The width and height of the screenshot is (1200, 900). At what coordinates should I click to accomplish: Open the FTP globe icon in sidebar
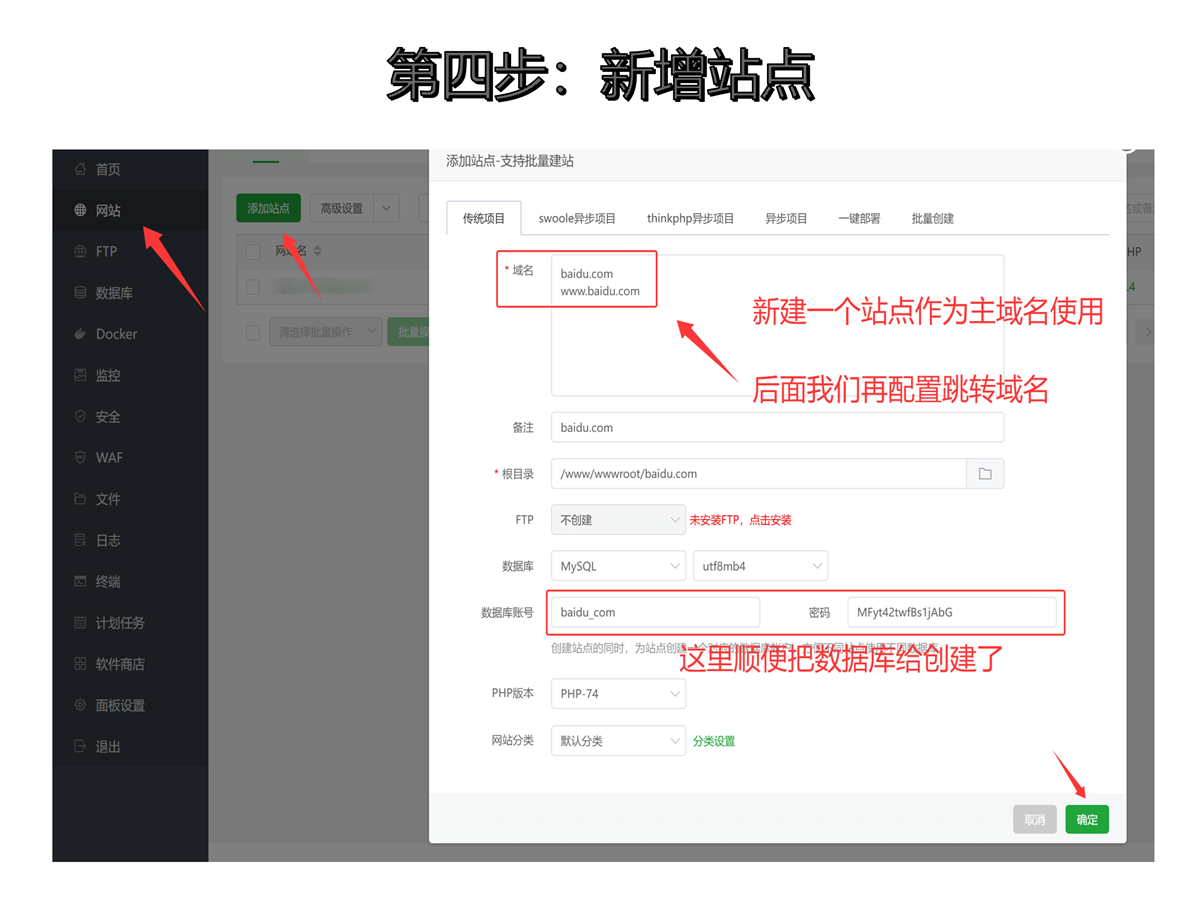coord(80,252)
